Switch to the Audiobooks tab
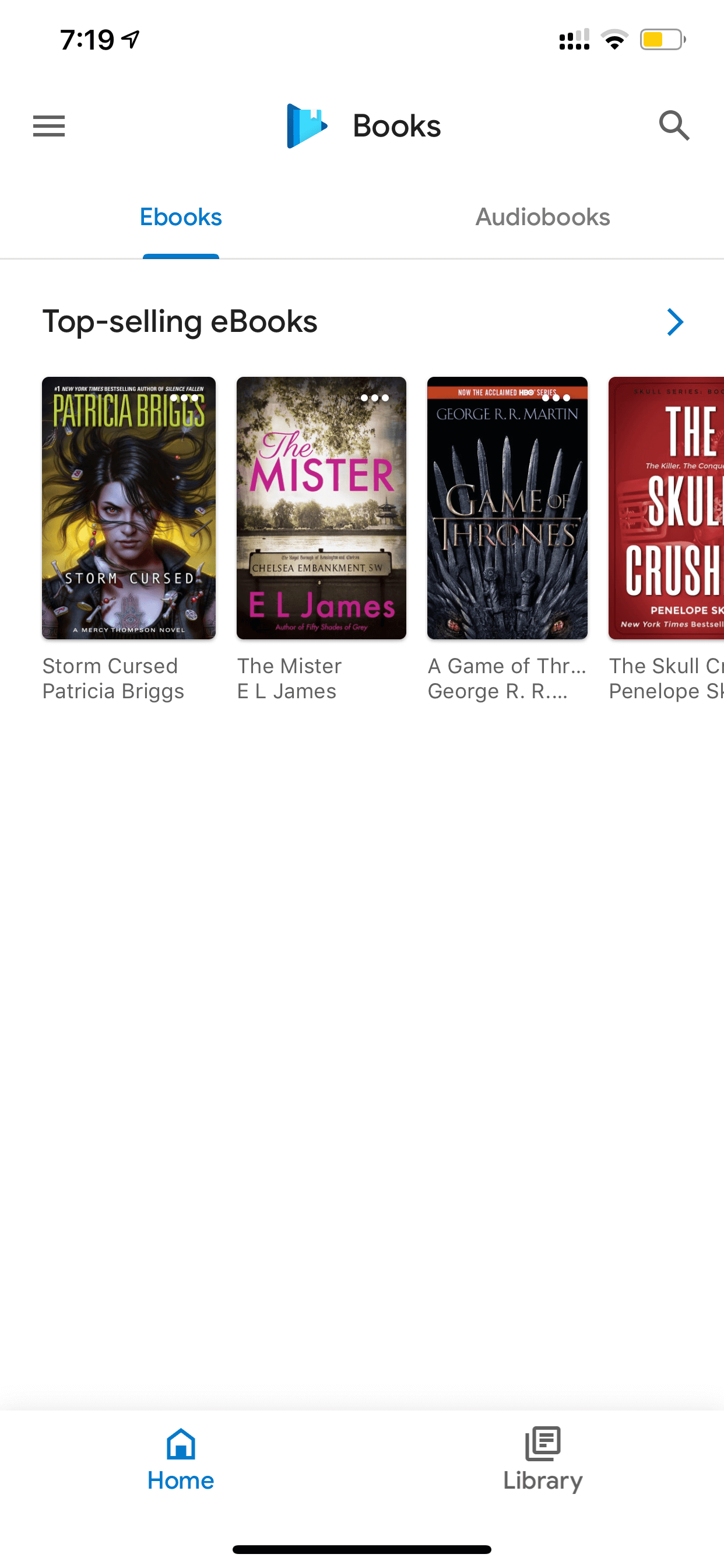This screenshot has width=724, height=1568. [x=543, y=218]
